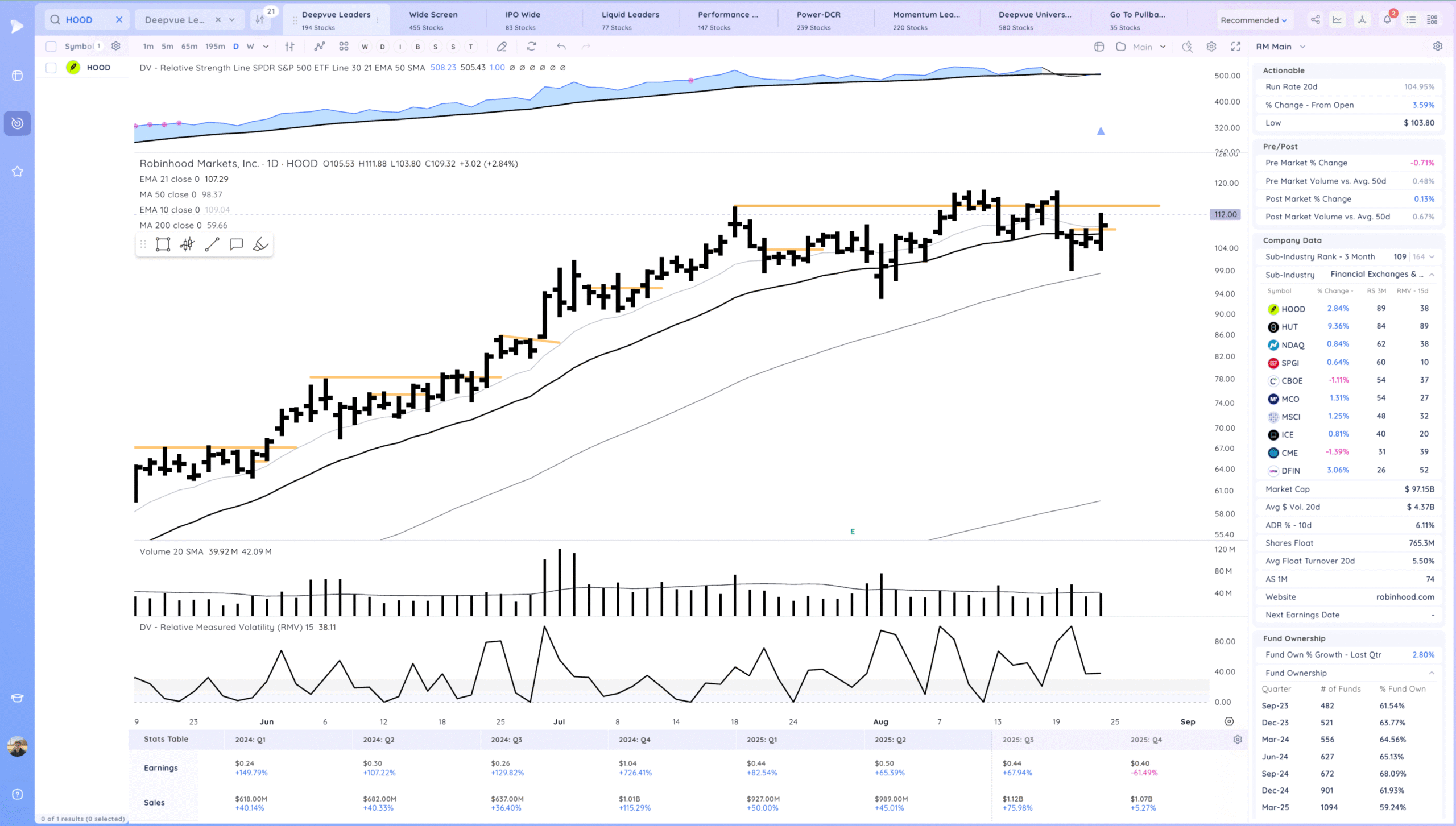Image resolution: width=1456 pixels, height=826 pixels.
Task: Select the eraser tool in chart toolbar
Action: coord(502,47)
